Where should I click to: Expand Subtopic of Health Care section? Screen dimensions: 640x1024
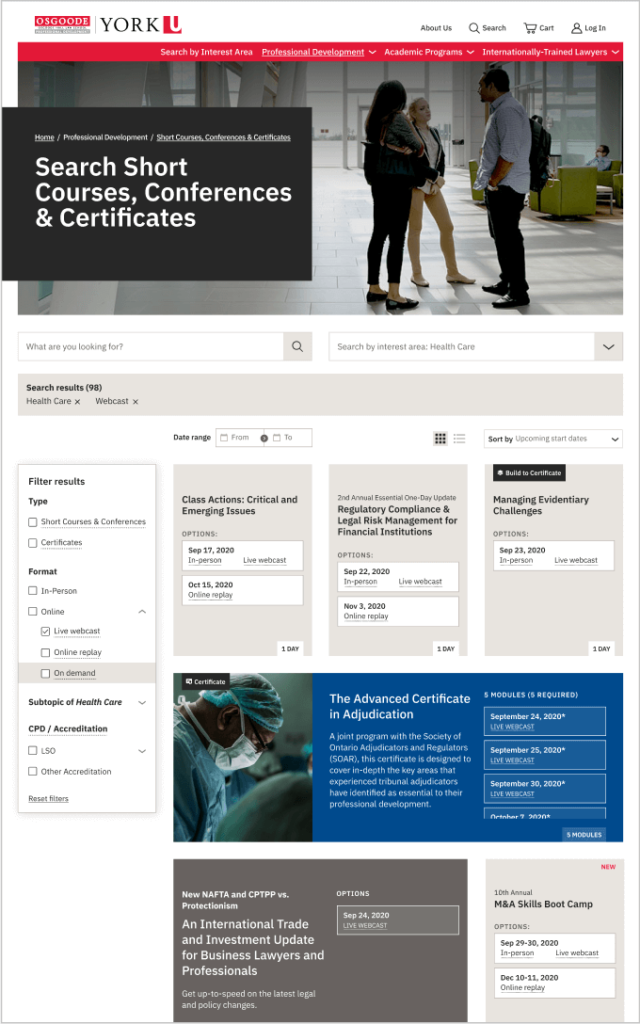142,703
